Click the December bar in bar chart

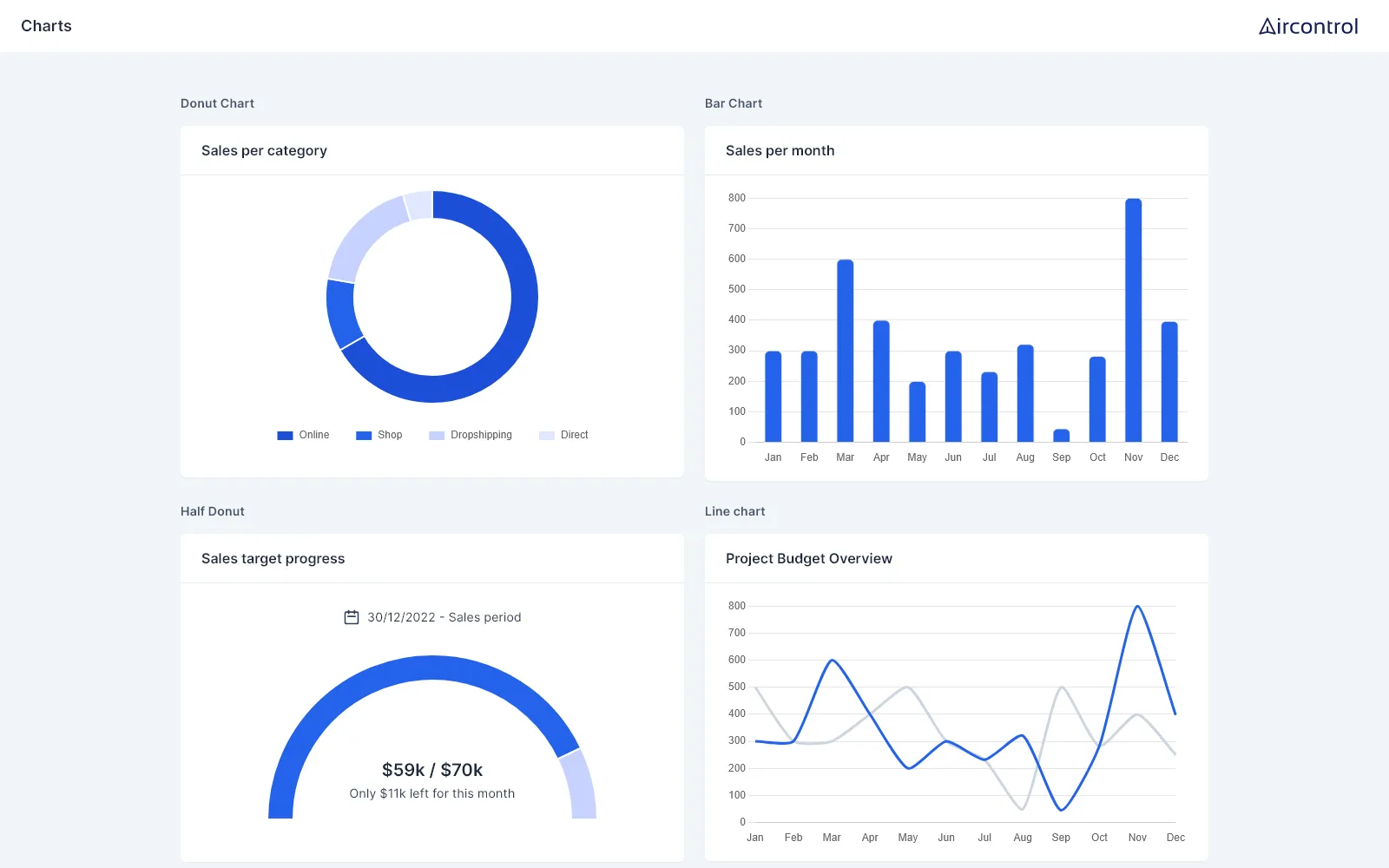click(1169, 382)
